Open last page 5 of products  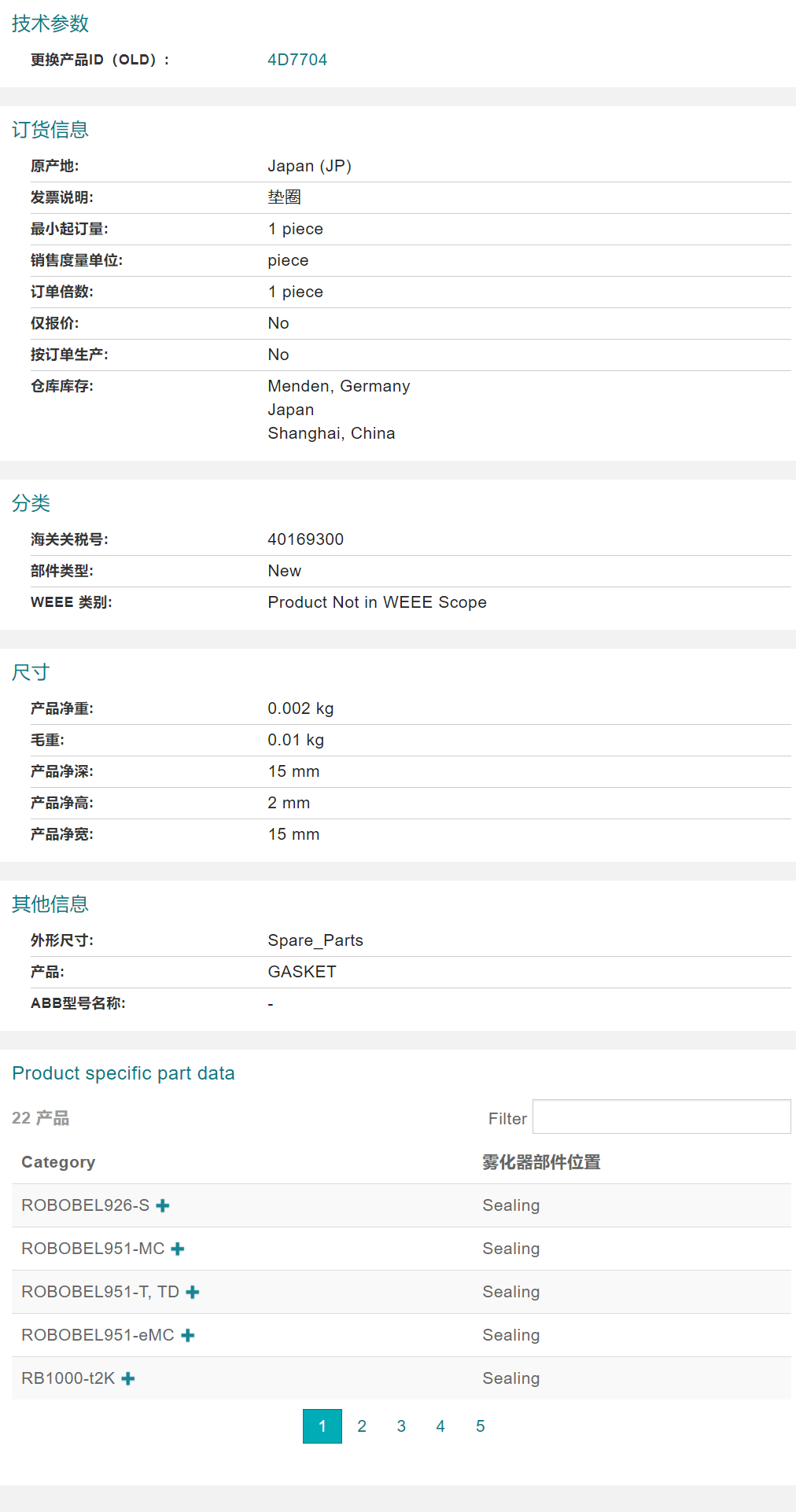pyautogui.click(x=480, y=1426)
